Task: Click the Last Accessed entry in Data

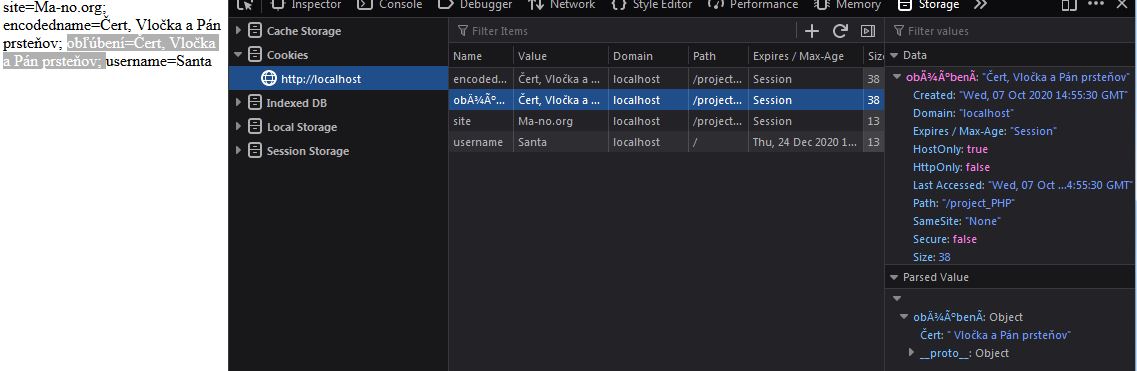Action: point(1023,185)
